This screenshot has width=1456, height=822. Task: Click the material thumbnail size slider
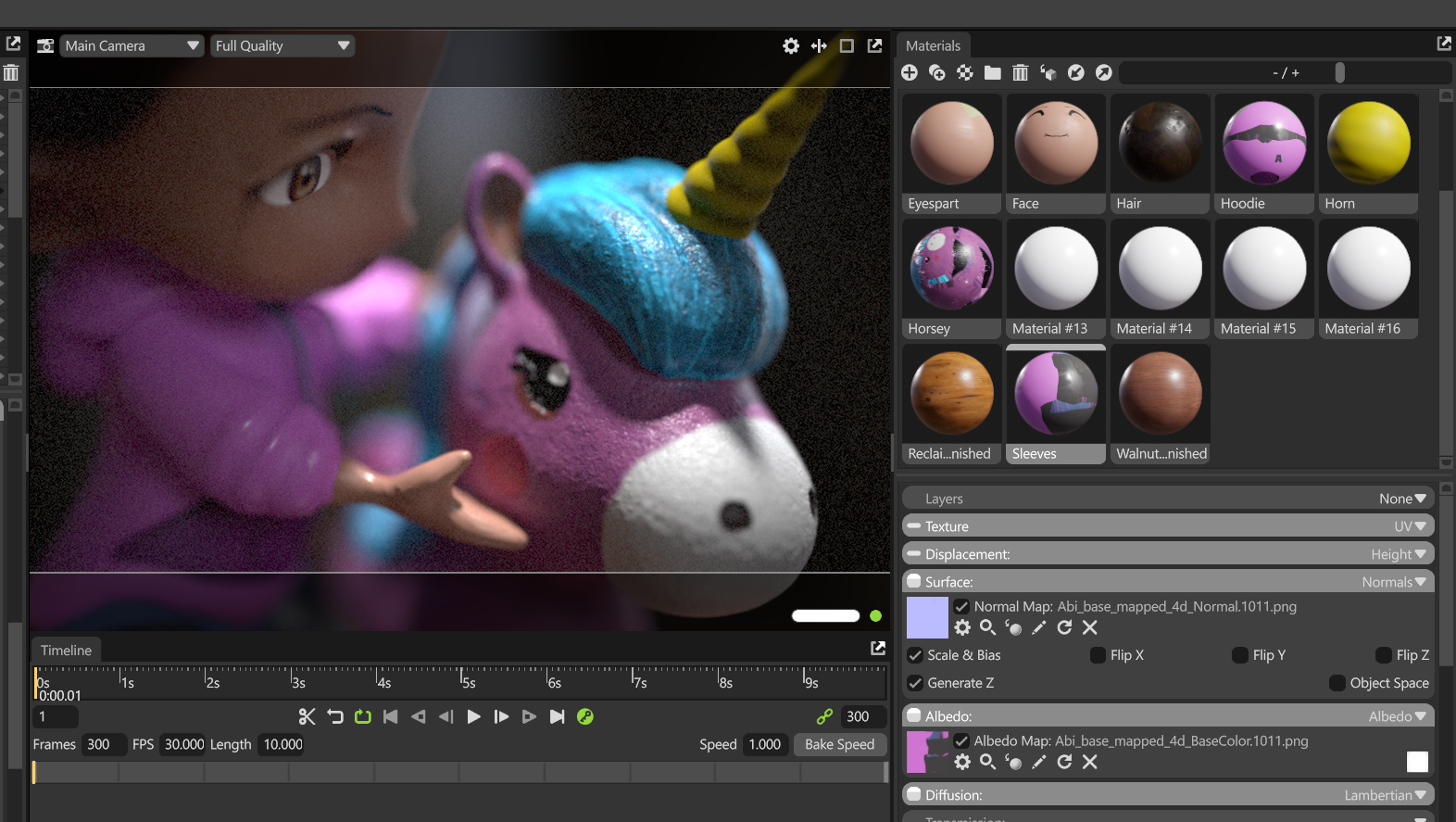tap(1339, 72)
